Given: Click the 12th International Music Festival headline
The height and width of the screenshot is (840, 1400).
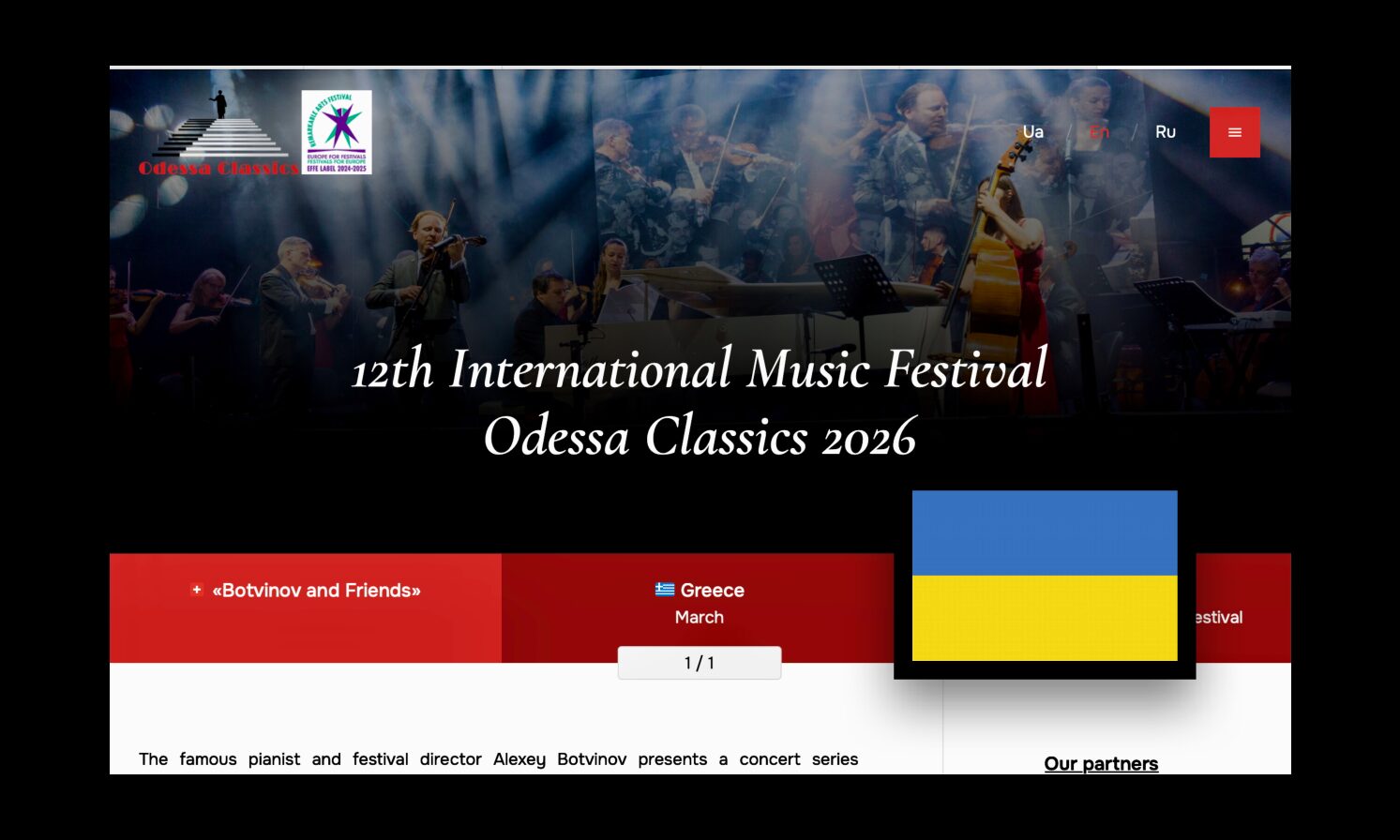Looking at the screenshot, I should coord(700,368).
